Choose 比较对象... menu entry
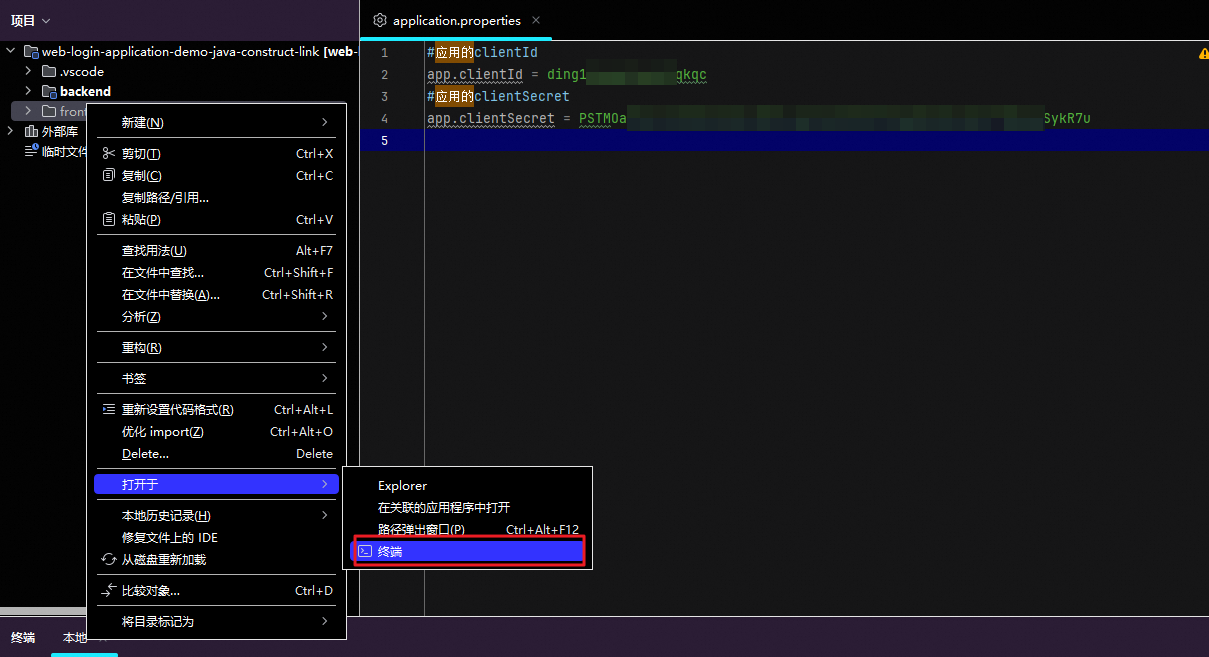The width and height of the screenshot is (1209, 657). coord(217,590)
